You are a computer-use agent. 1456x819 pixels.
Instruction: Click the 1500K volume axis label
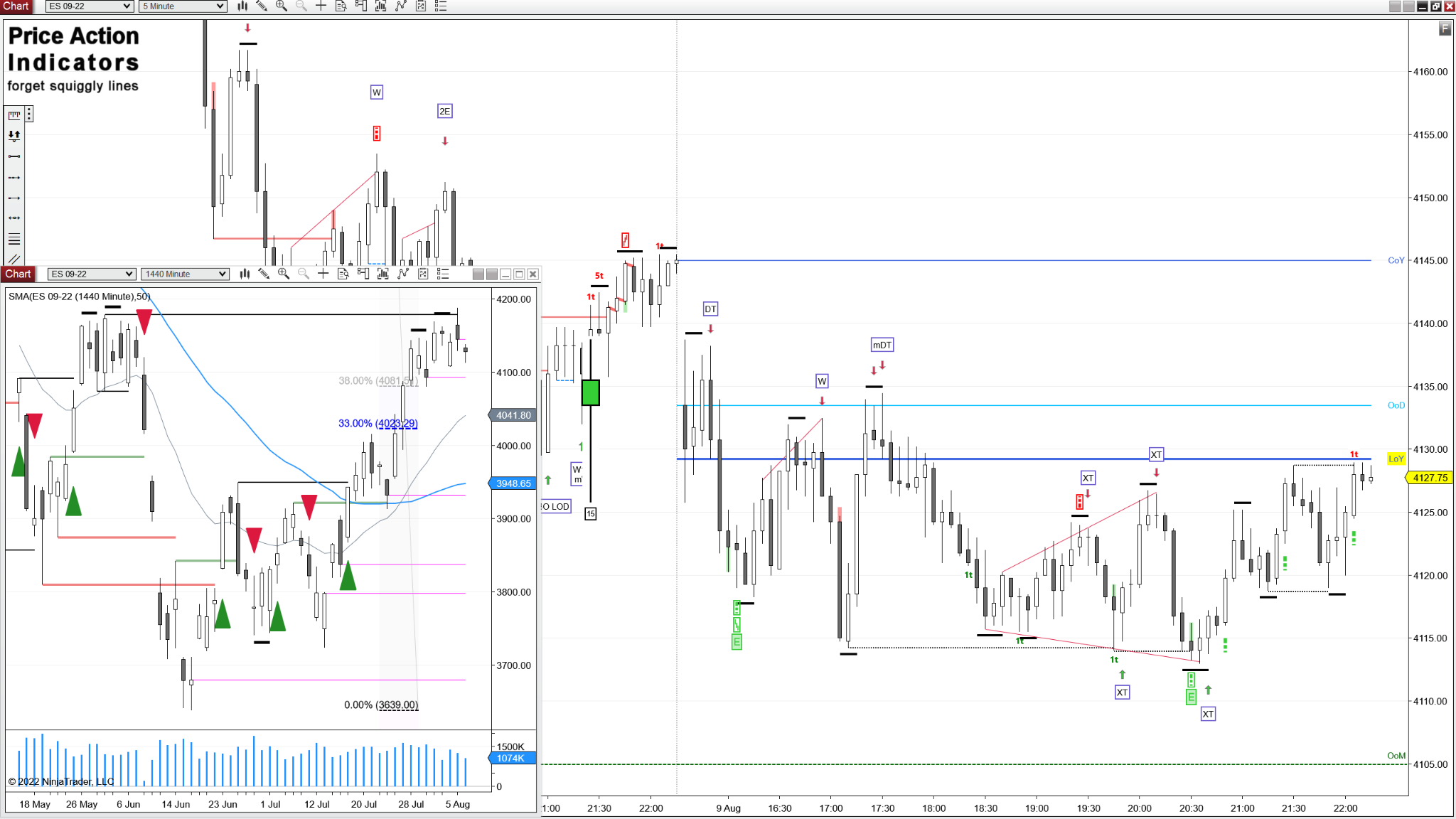tap(510, 746)
